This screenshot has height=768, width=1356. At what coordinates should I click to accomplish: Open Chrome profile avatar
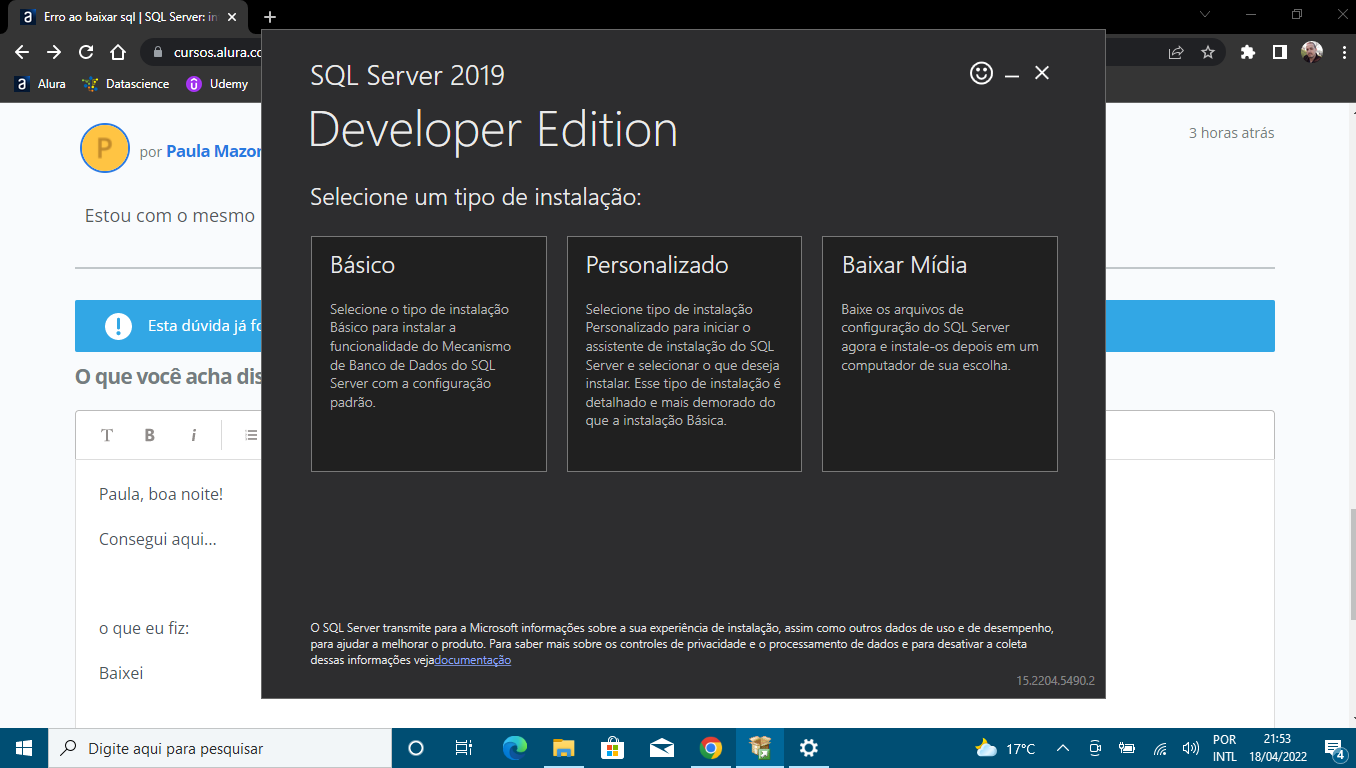coord(1312,52)
